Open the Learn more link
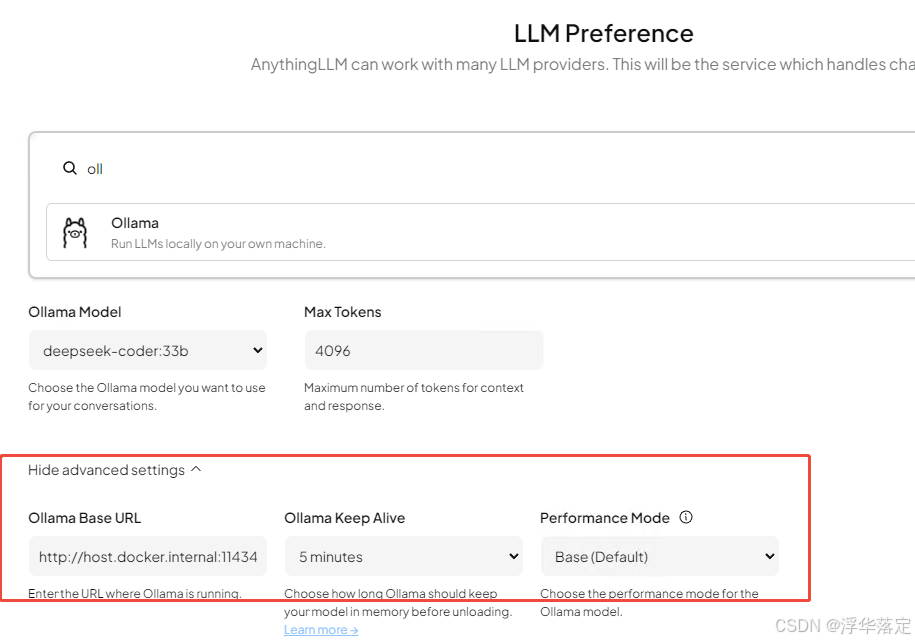Screen dimensions: 915x641 point(321,630)
